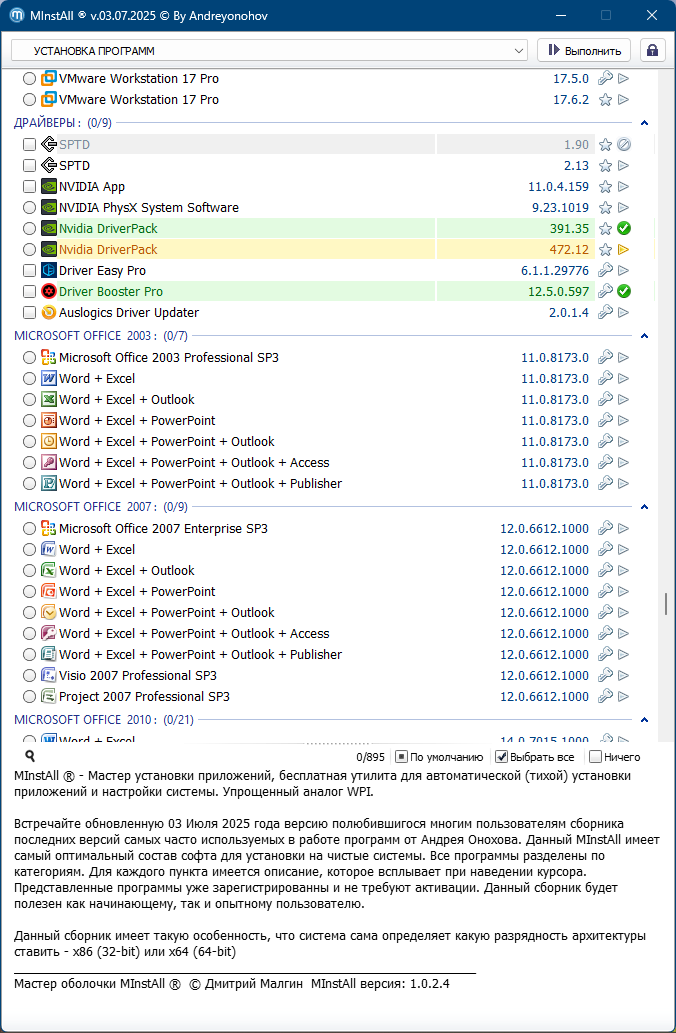Viewport: 676px width, 1033px height.
Task: Click 'Word + Excel' under Office 2007
Action: [97, 549]
